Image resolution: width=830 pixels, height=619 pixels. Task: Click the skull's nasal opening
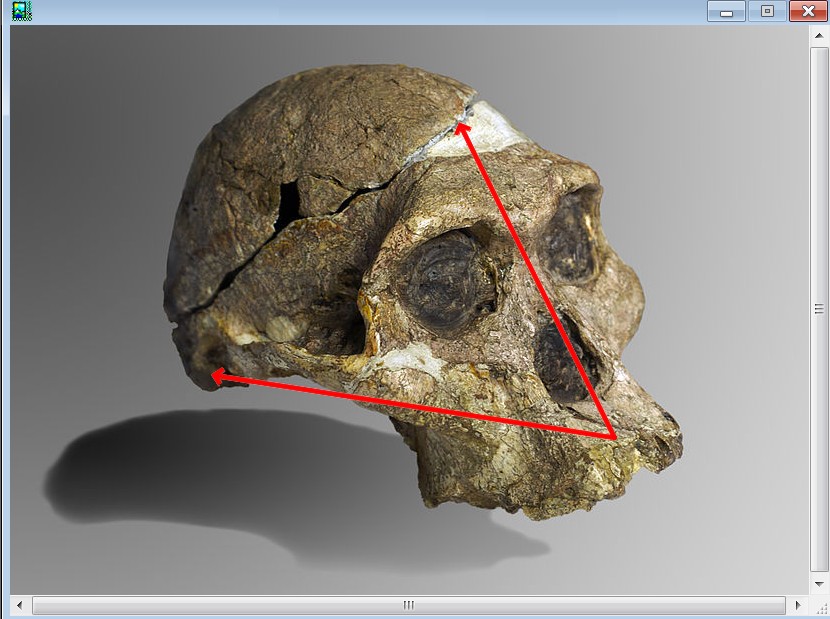click(x=560, y=358)
